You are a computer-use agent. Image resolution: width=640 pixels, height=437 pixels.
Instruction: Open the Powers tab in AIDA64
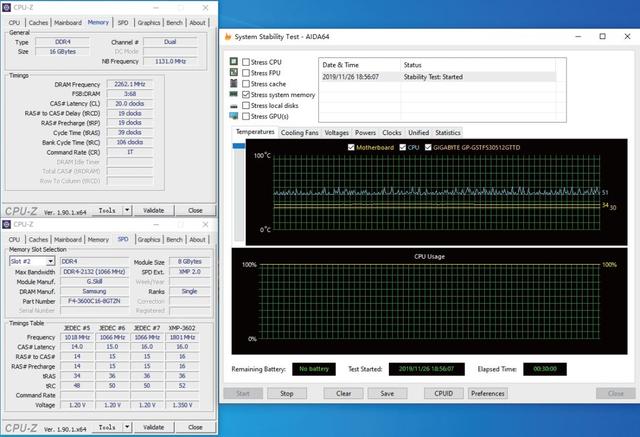365,133
